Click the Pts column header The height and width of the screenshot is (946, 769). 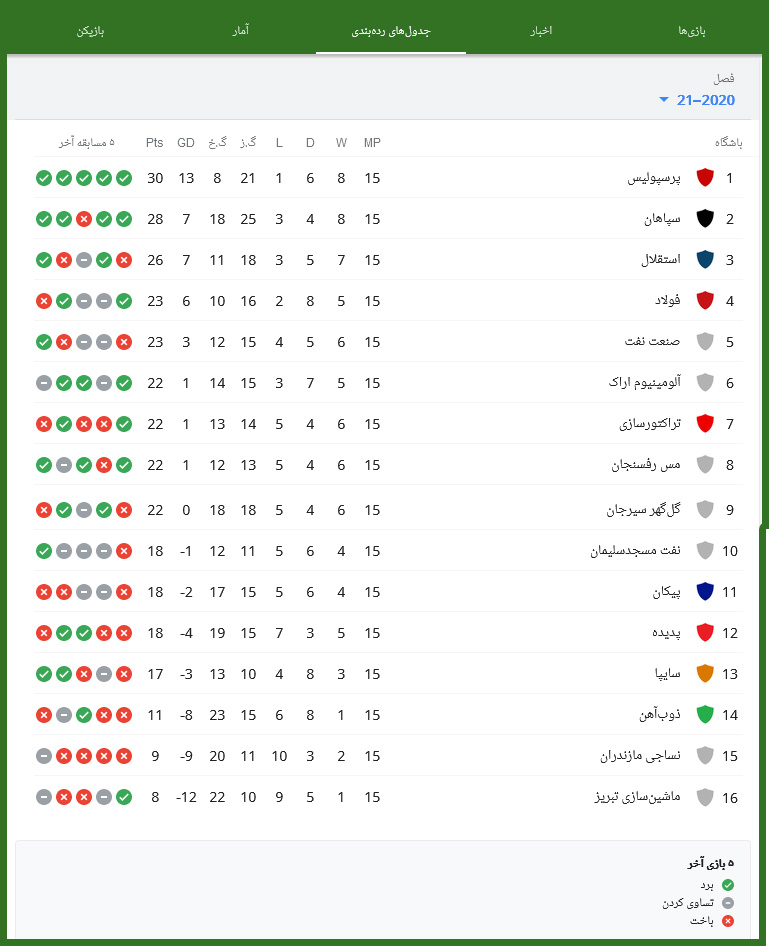pyautogui.click(x=154, y=142)
